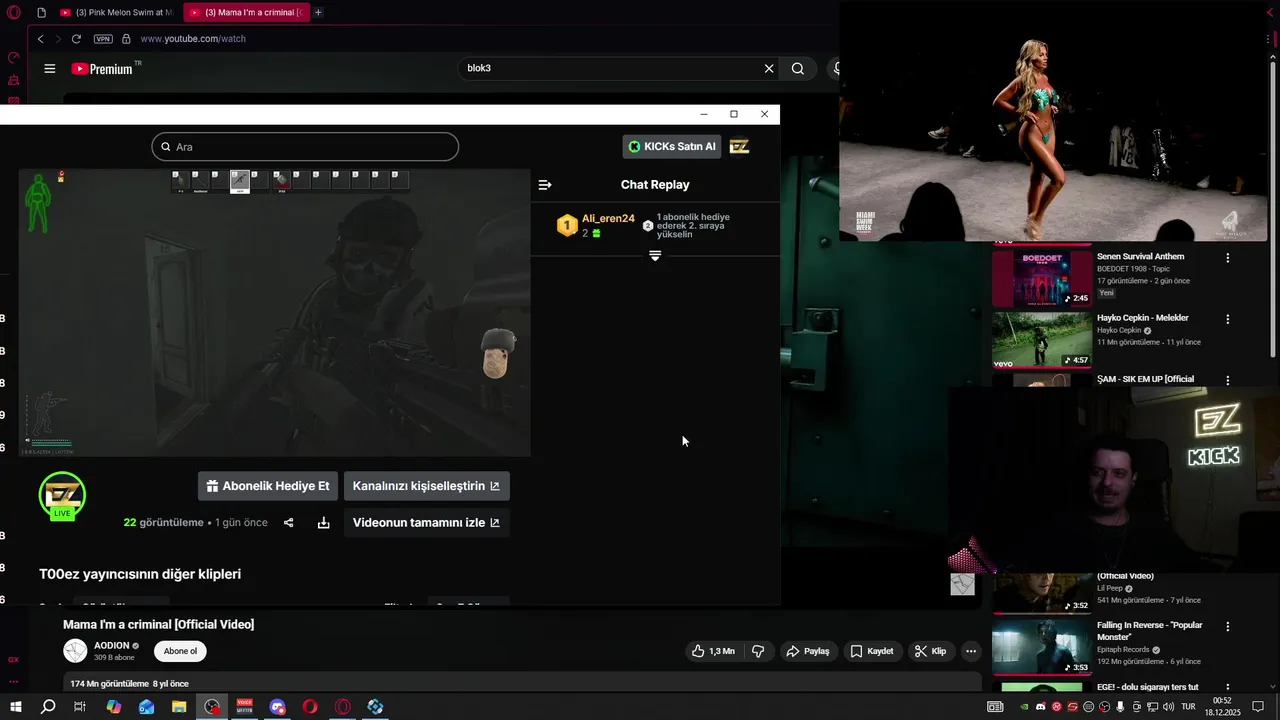Open red Opera browser taskbar icon
This screenshot has height=720, width=1280.
(310, 707)
